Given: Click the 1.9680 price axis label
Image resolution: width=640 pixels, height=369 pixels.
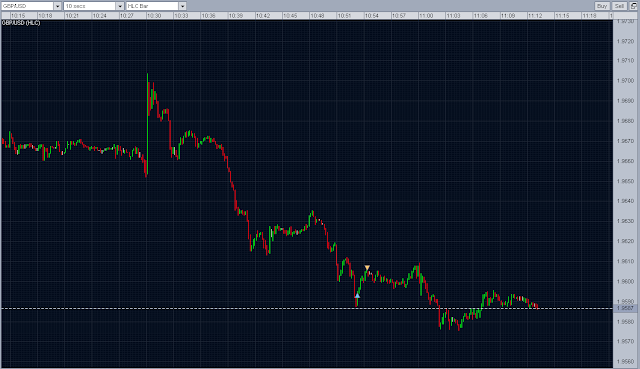Looking at the screenshot, I should [x=626, y=121].
